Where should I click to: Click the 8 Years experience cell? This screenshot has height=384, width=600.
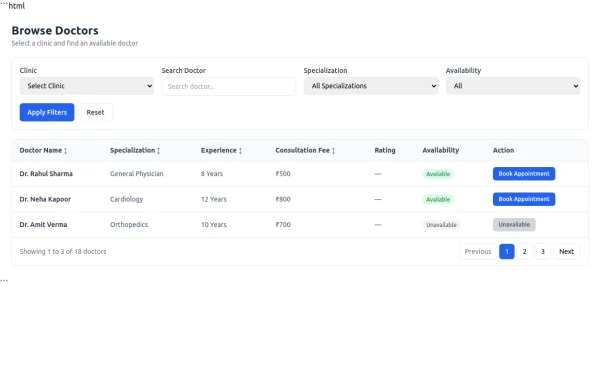212,174
